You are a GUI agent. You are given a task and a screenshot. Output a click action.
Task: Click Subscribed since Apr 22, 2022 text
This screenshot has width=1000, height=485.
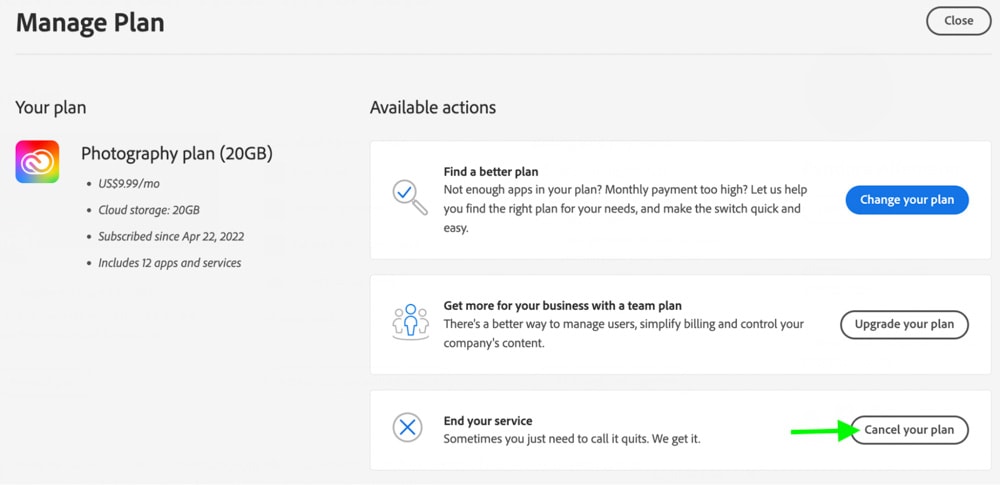pos(171,237)
